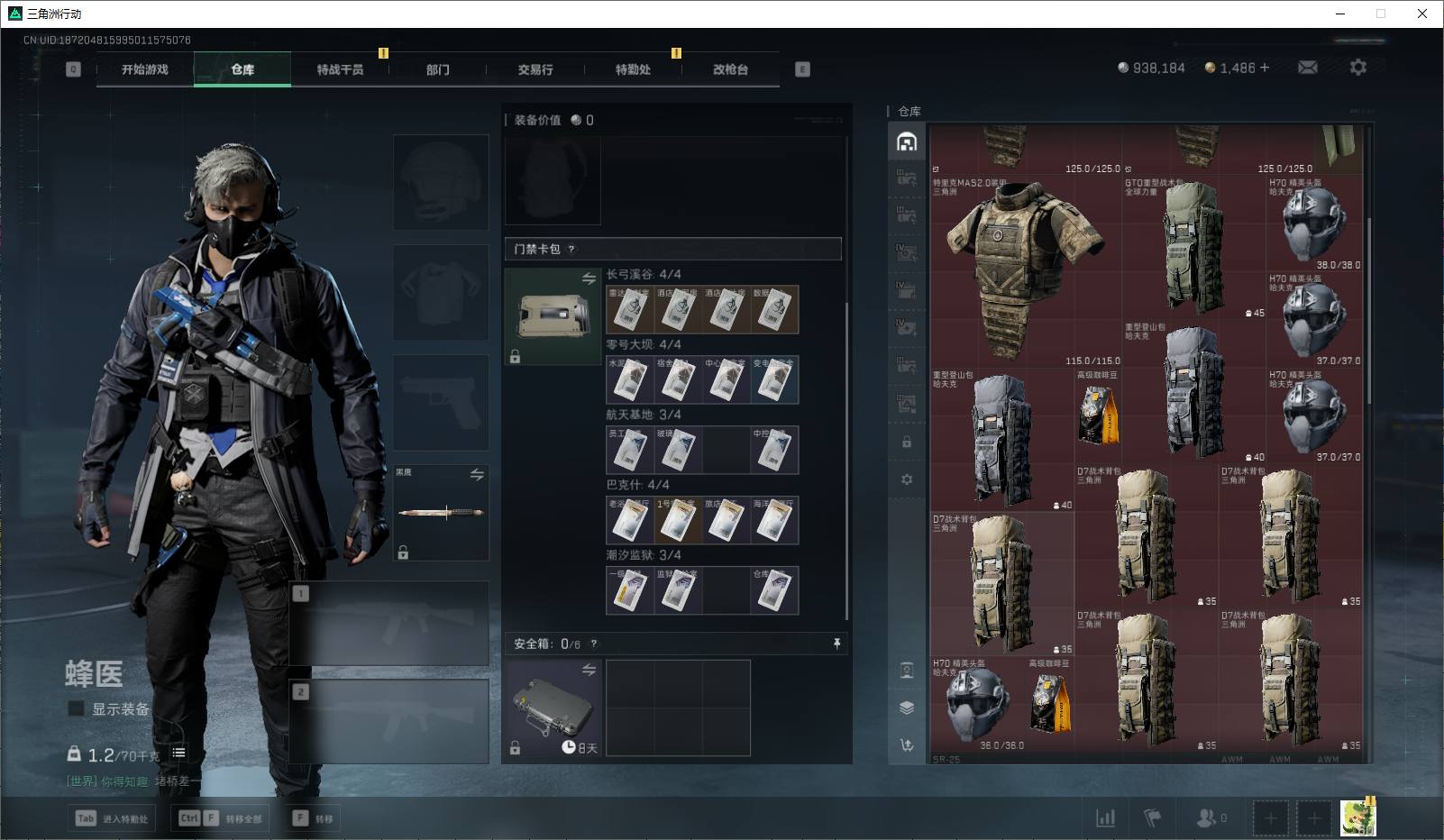Open the mail envelope icon
Image resolution: width=1444 pixels, height=840 pixels.
point(1308,68)
